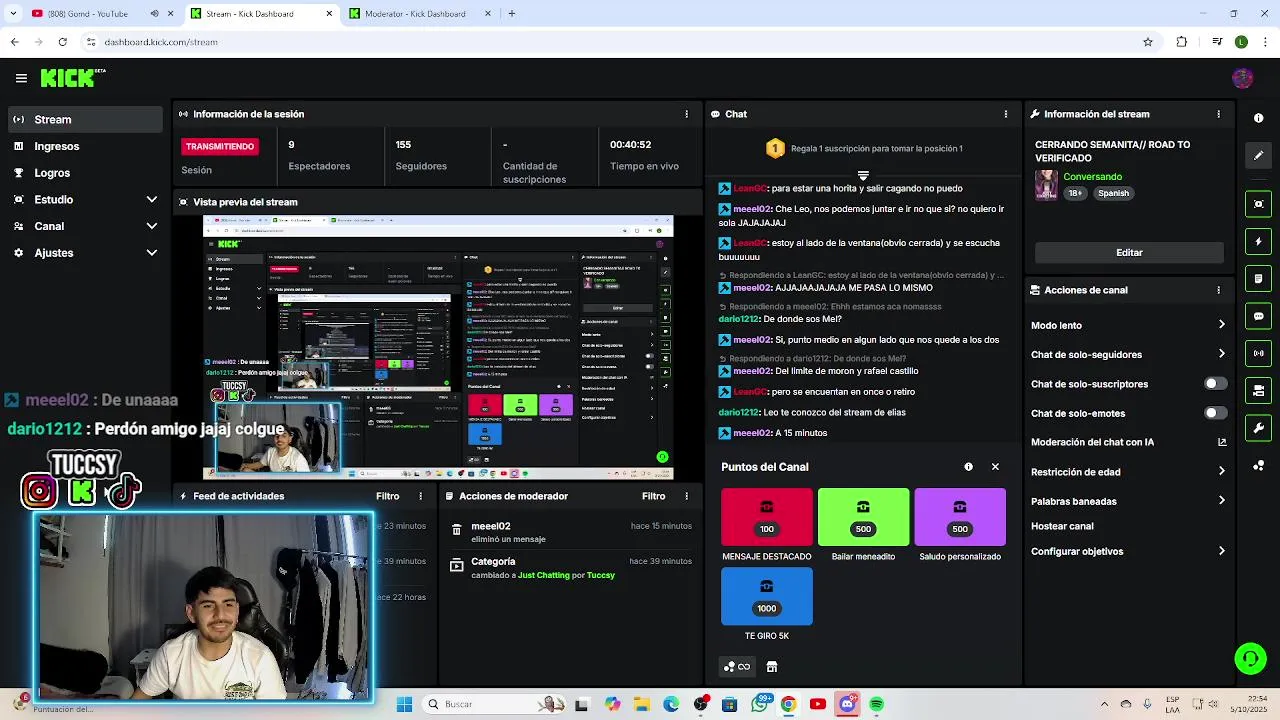Open info for Puntos del Canal
This screenshot has width=1280, height=720.
[968, 467]
